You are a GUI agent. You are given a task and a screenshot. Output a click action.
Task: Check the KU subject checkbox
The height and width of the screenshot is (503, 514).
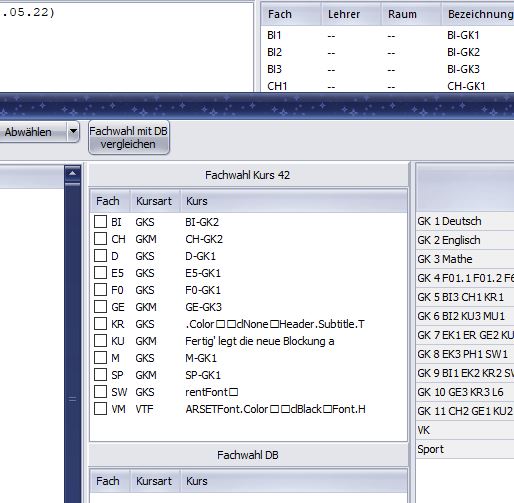(100, 341)
